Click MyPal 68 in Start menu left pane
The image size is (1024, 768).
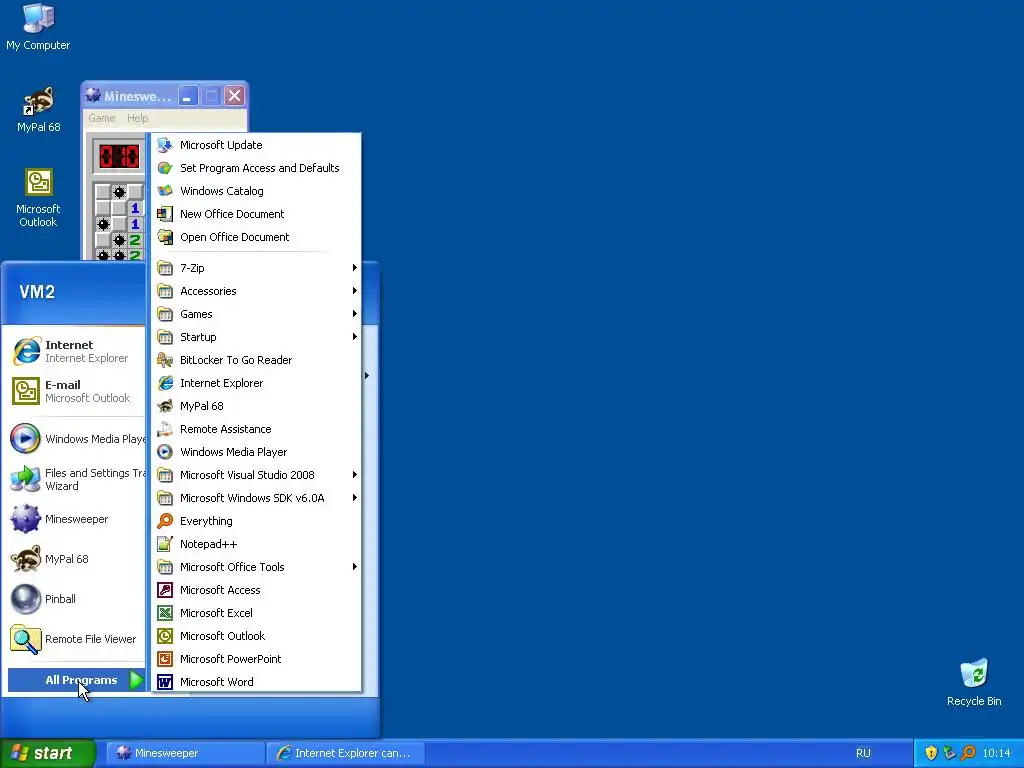(x=75, y=559)
